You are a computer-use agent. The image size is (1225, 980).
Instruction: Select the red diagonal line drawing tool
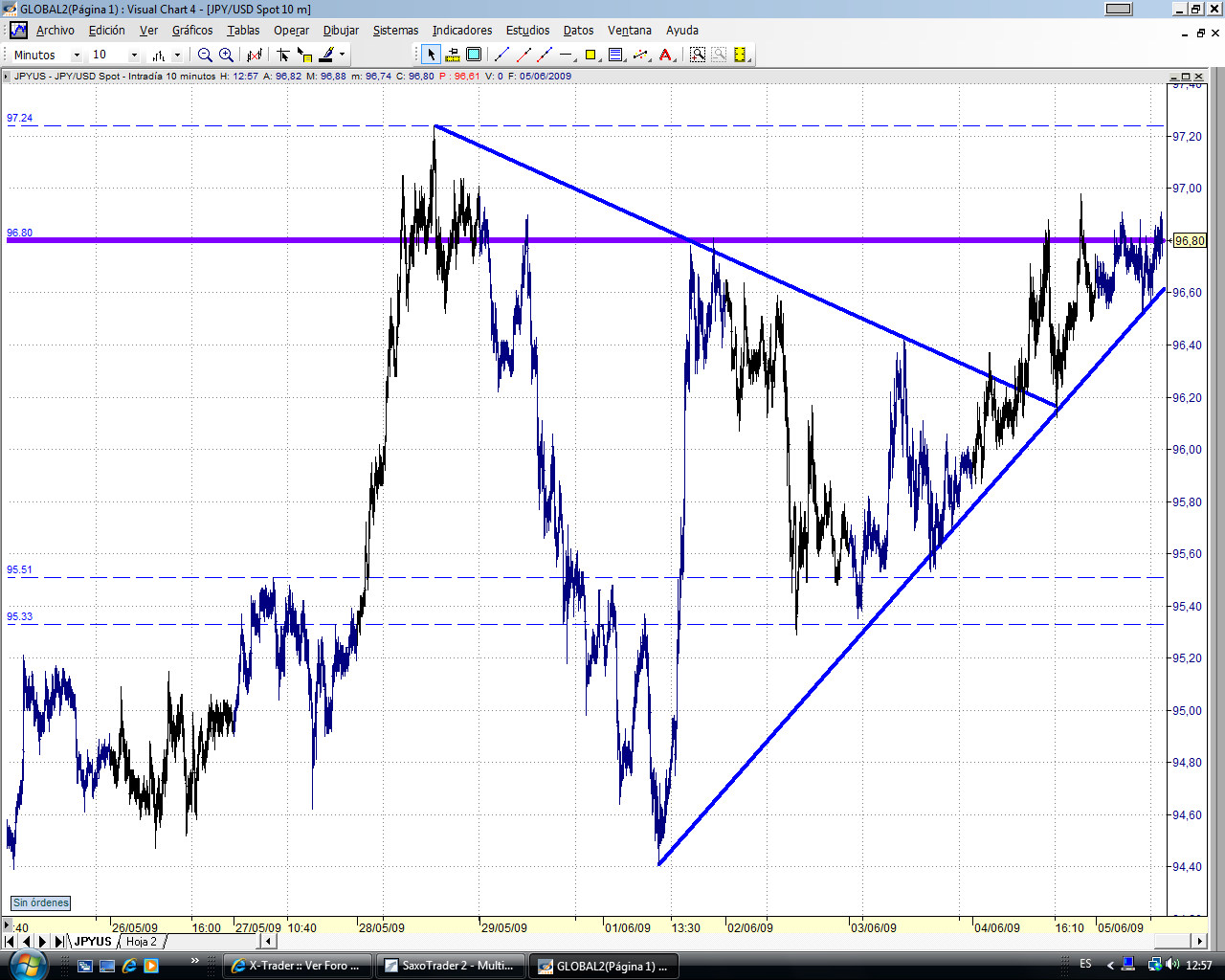(523, 56)
